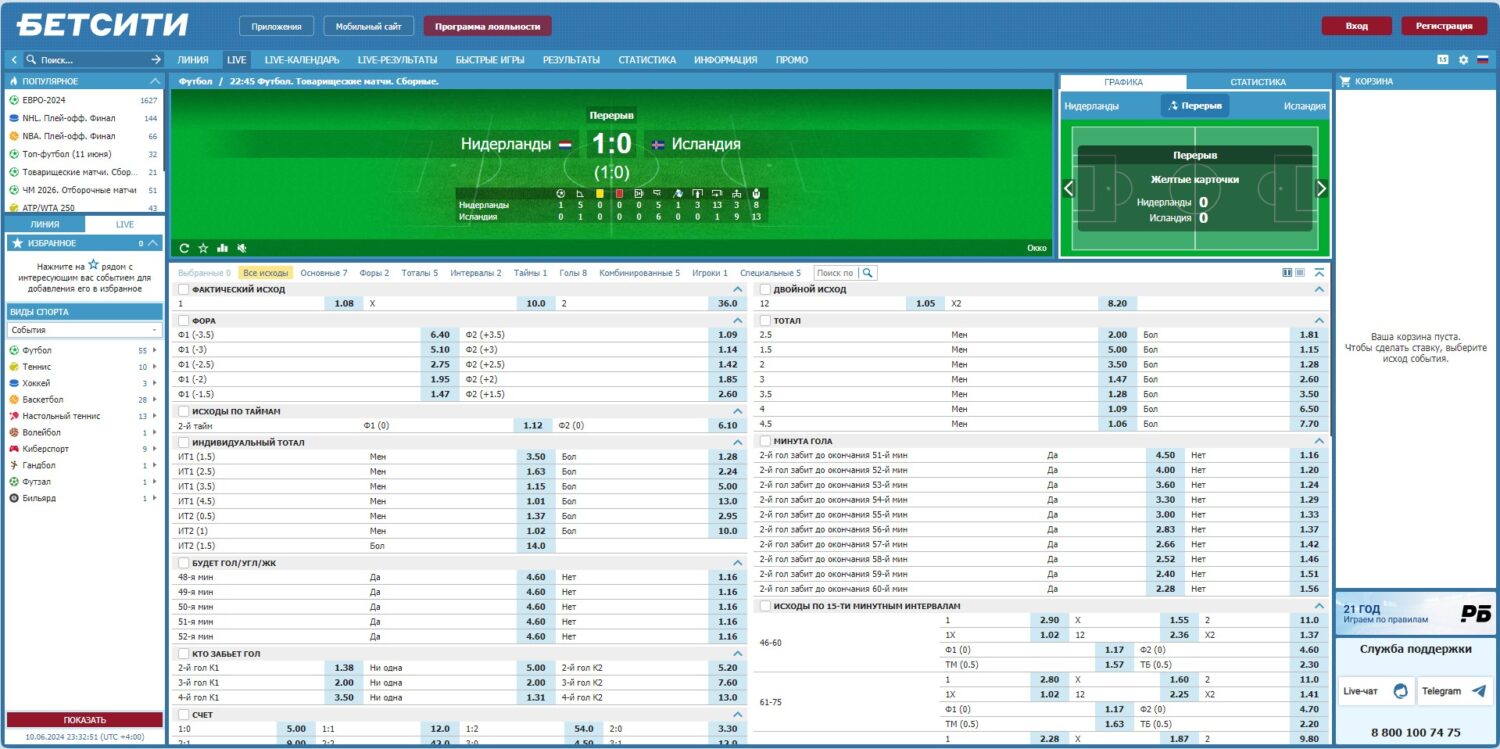Collapse the Счет market section
The image size is (1500, 749).
[738, 715]
